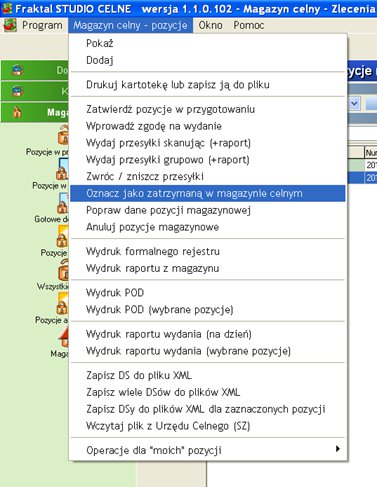Open the Gotowe do wydania padlock icon
Image resolution: width=377 pixels, height=487 pixels.
click(x=62, y=203)
